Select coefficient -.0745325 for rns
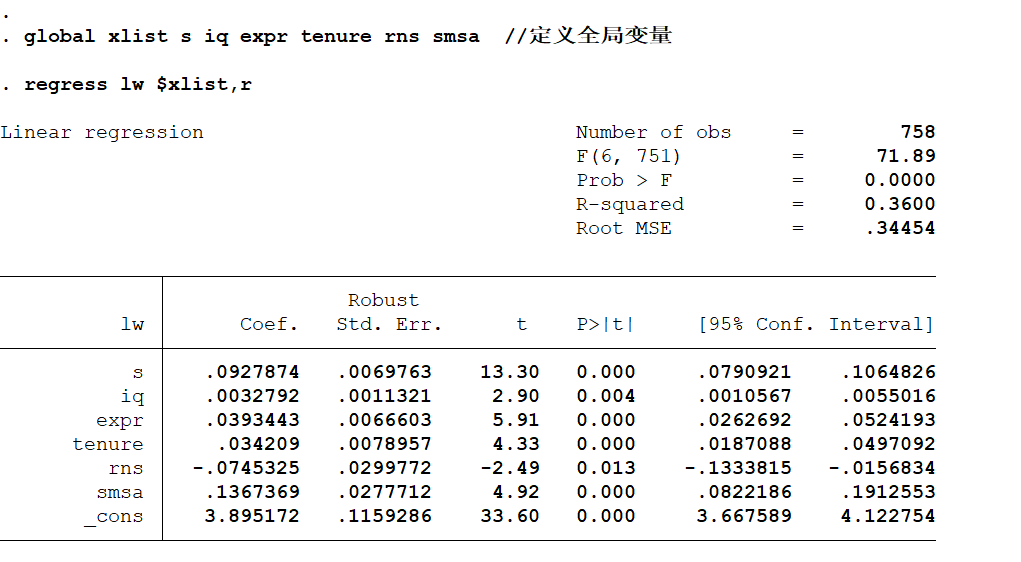 (246, 469)
